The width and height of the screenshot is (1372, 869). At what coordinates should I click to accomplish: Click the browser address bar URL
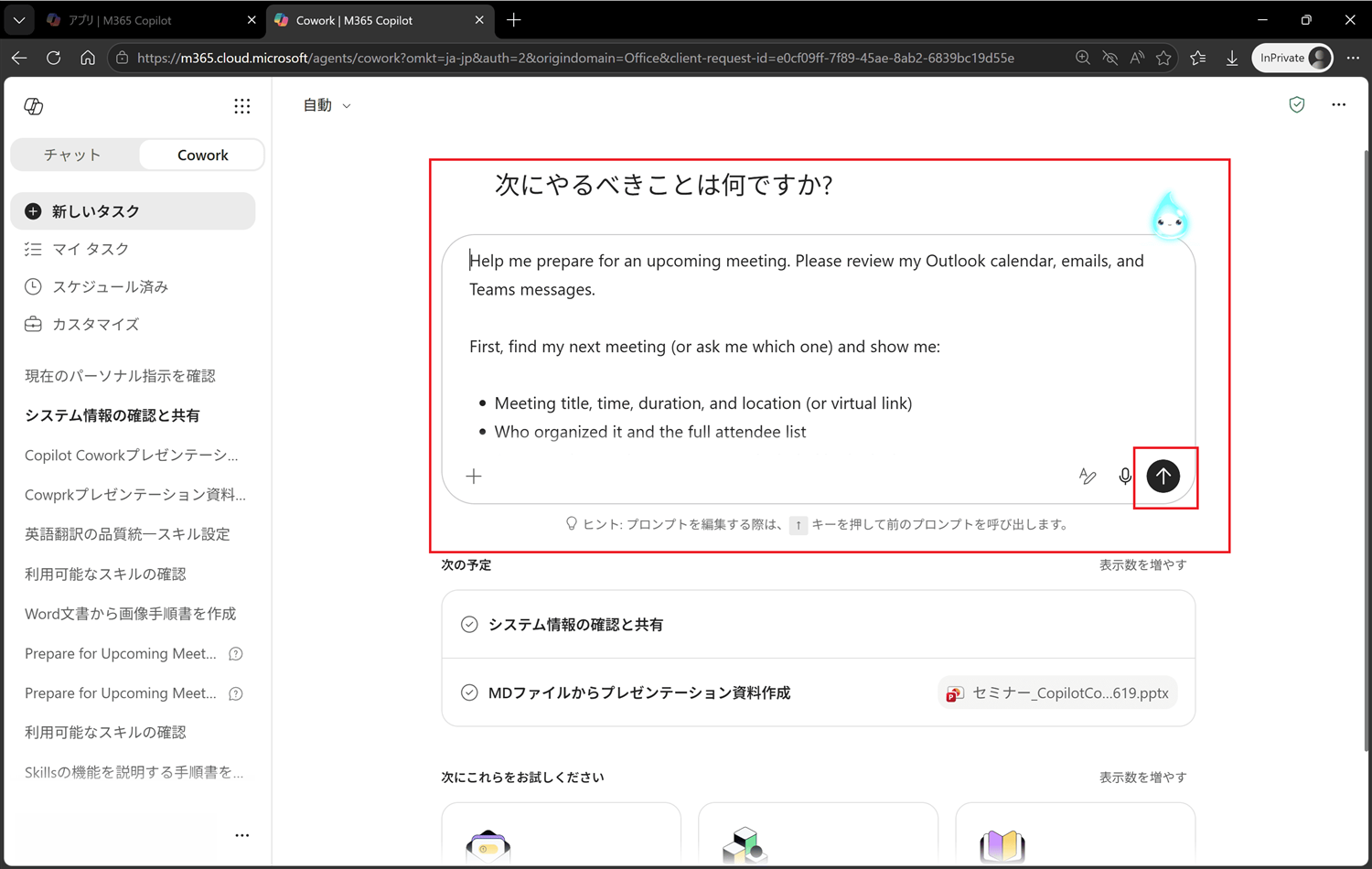click(x=575, y=58)
